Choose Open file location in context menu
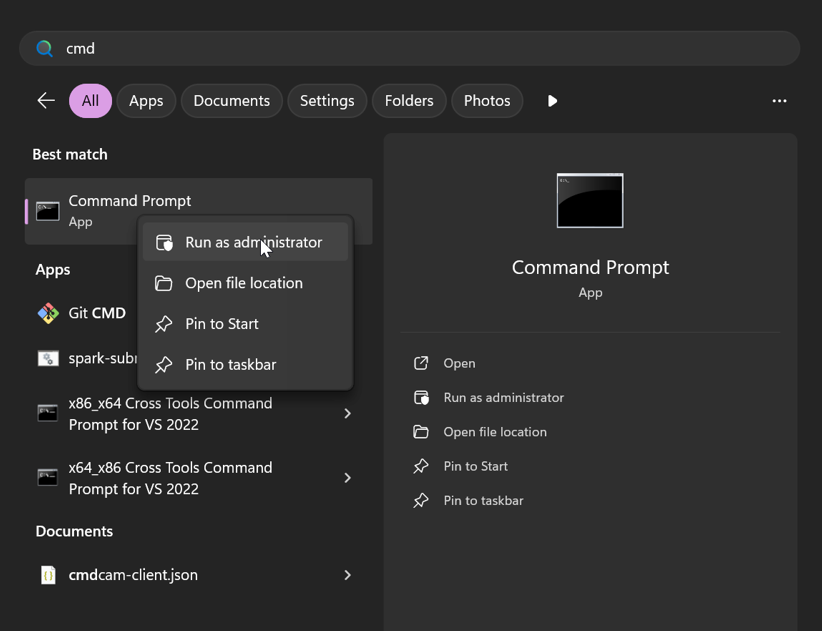 (244, 283)
